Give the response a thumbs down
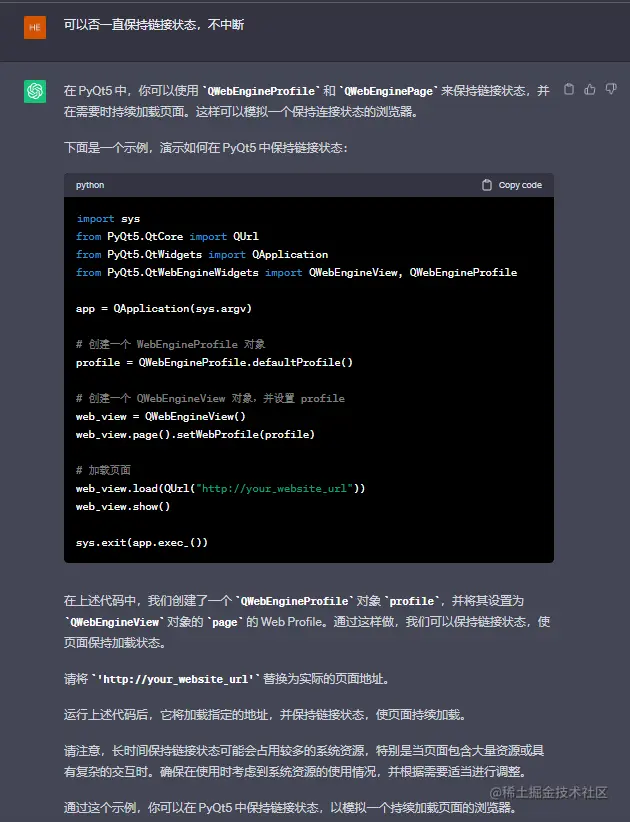This screenshot has width=630, height=822. tap(611, 90)
